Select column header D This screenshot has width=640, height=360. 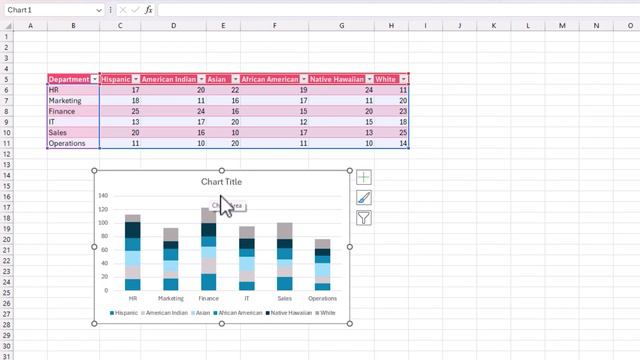tap(173, 26)
